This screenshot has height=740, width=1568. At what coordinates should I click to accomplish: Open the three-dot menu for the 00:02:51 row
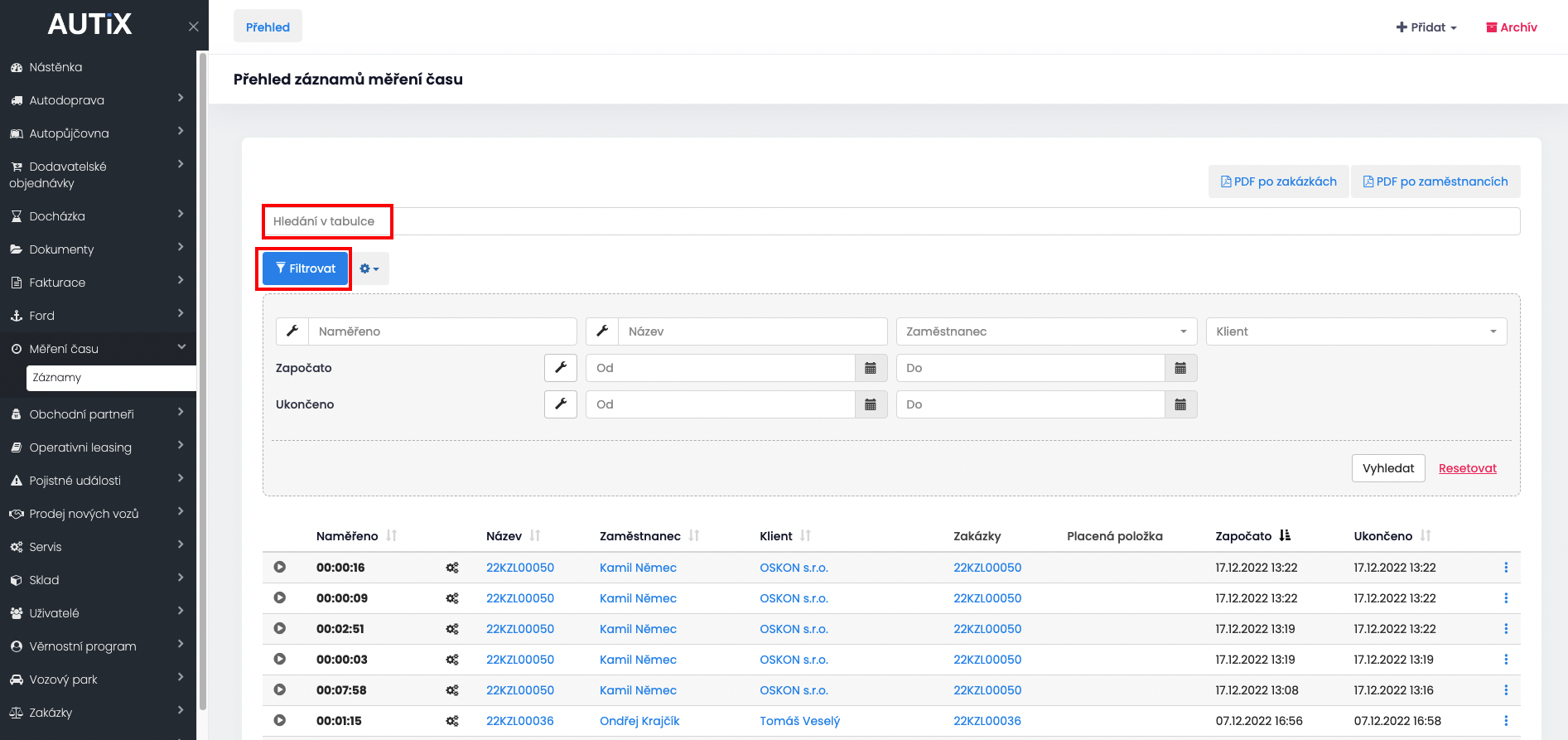pyautogui.click(x=1506, y=629)
